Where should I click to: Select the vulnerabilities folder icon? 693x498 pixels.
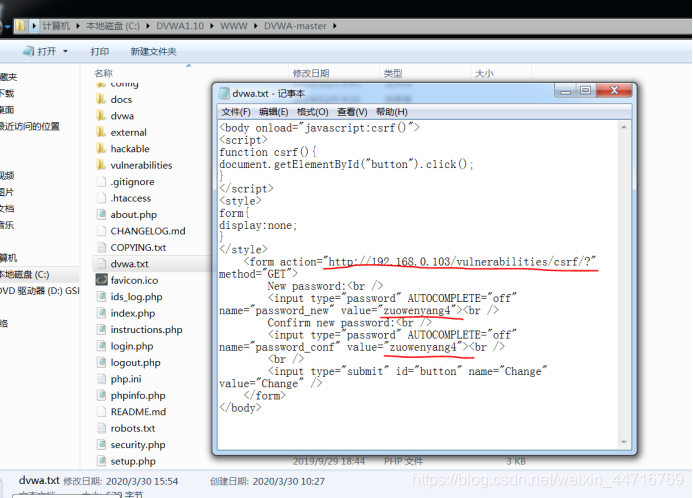click(101, 165)
